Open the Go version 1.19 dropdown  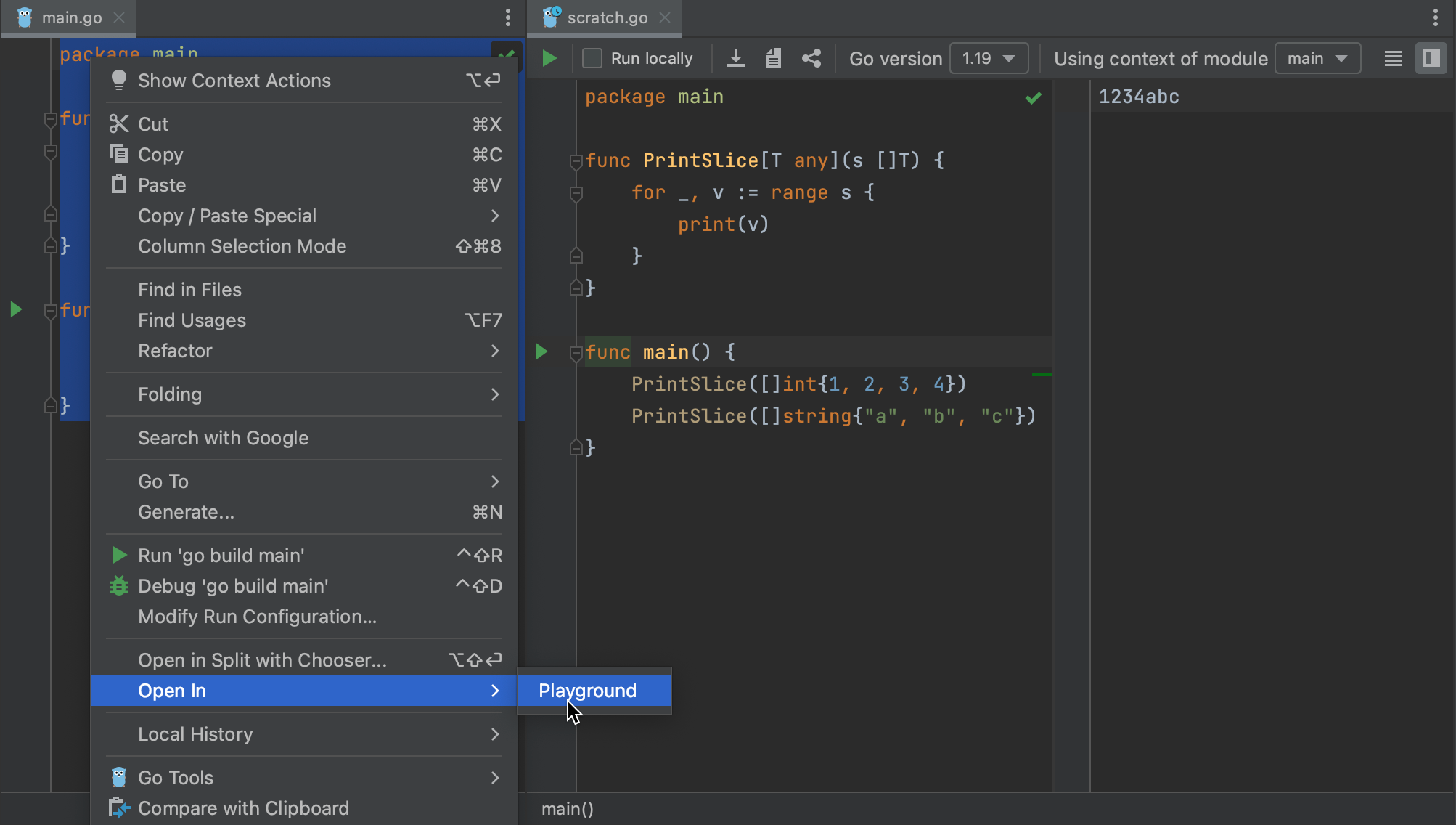click(989, 58)
